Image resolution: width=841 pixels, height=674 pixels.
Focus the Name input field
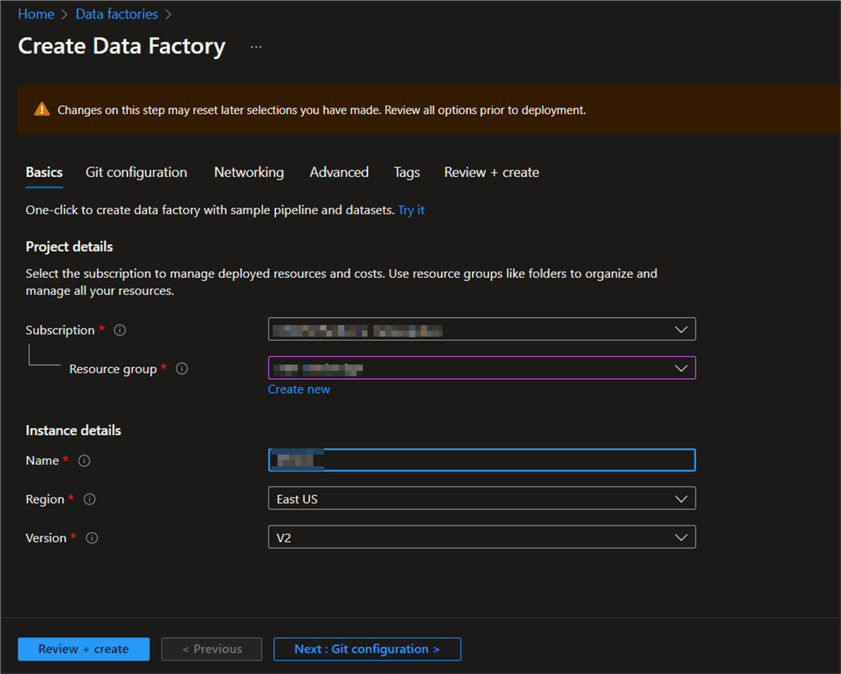coord(482,460)
